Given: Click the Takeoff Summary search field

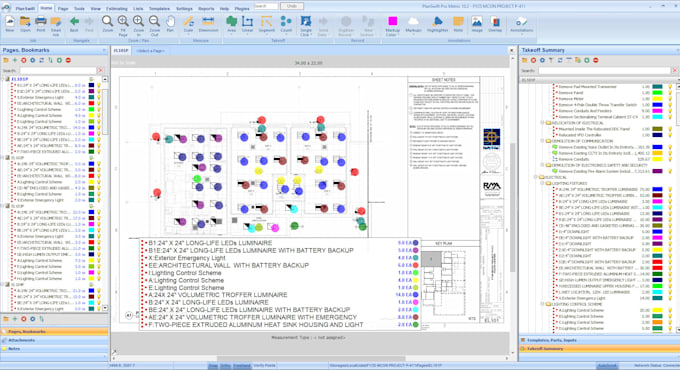Looking at the screenshot, I should 605,70.
